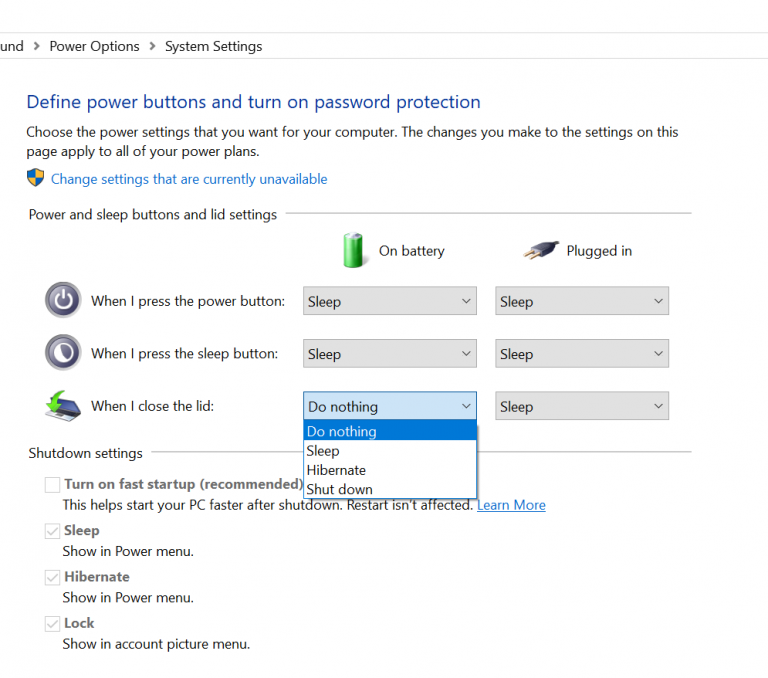Toggle the fast startup checkbox

[52, 484]
